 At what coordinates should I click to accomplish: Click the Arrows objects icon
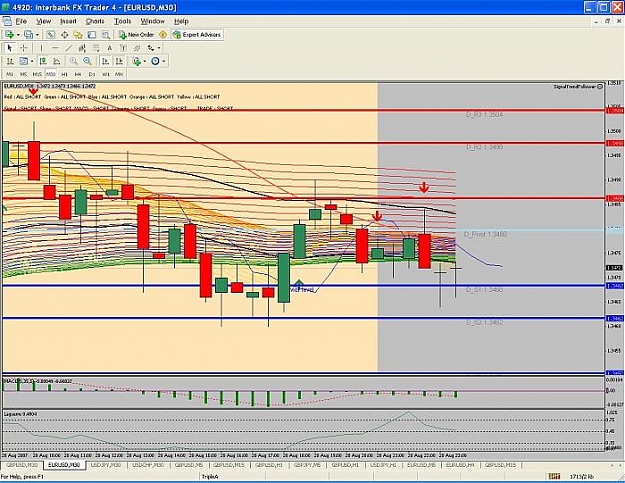[151, 48]
